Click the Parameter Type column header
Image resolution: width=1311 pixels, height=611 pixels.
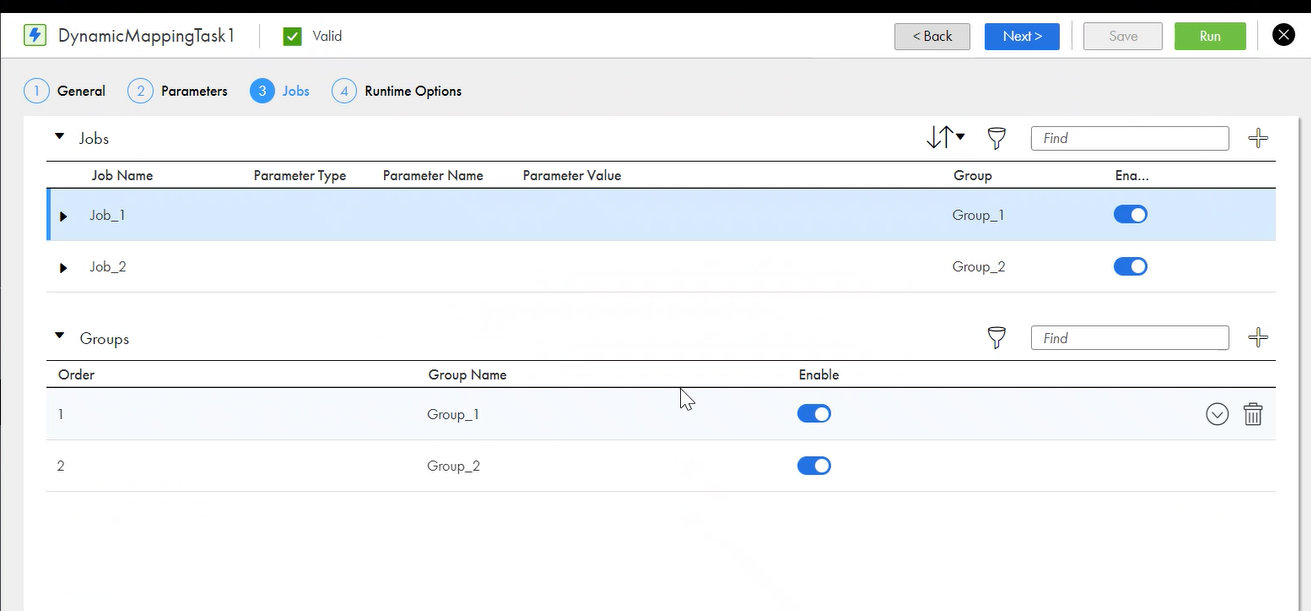coord(300,175)
